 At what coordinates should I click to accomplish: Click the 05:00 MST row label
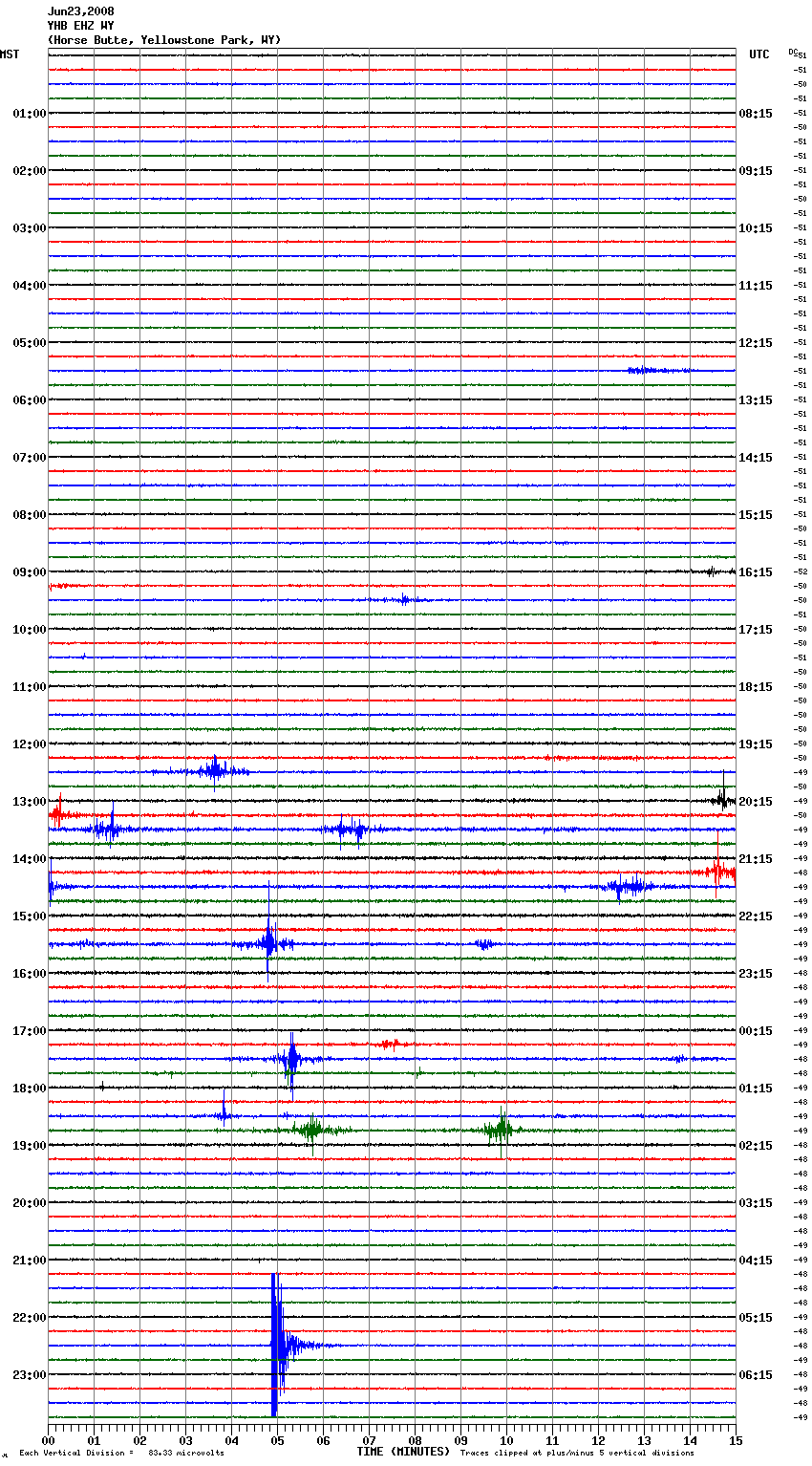[x=30, y=343]
